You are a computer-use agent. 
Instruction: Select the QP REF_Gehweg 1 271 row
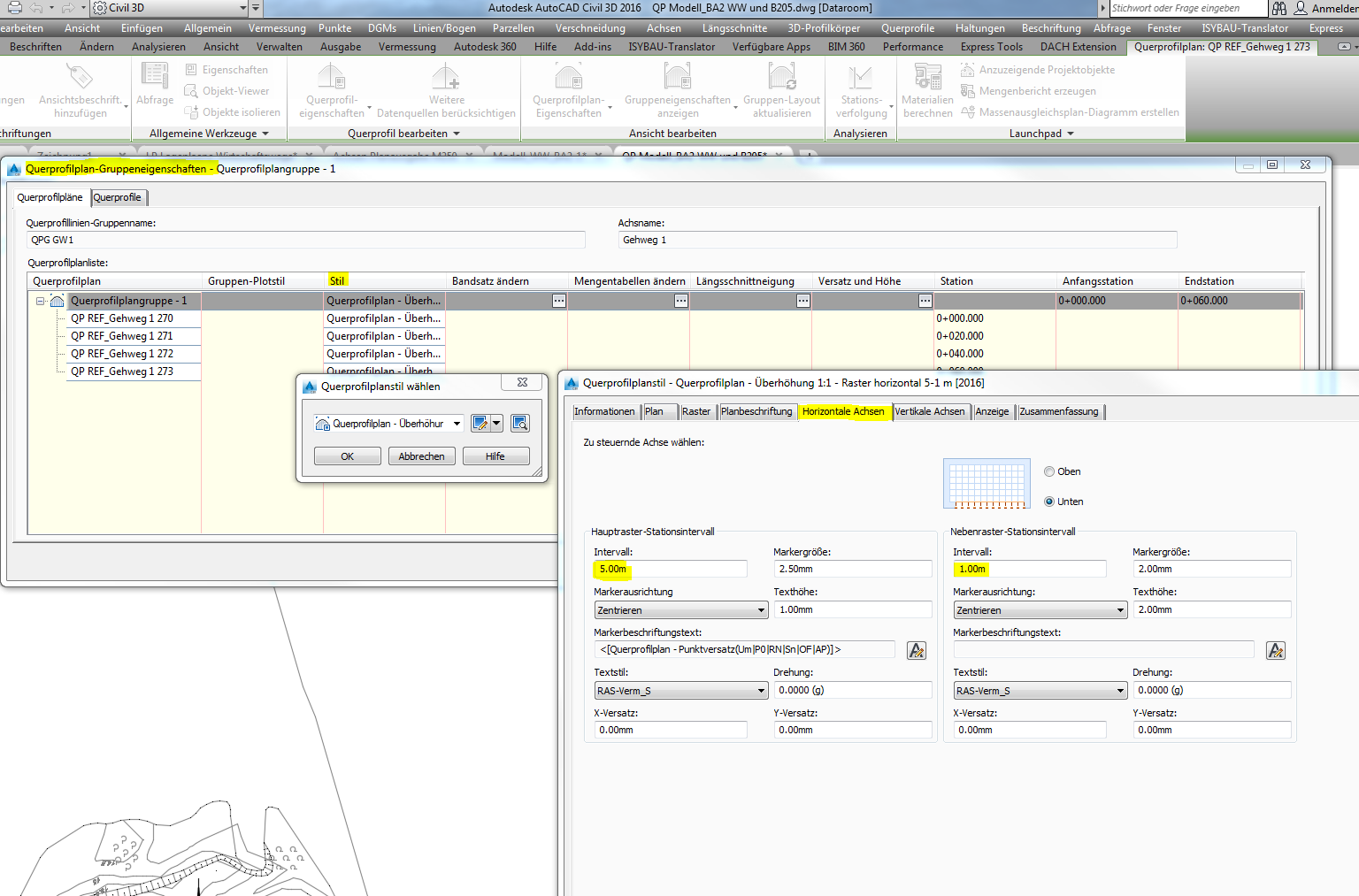coord(122,336)
